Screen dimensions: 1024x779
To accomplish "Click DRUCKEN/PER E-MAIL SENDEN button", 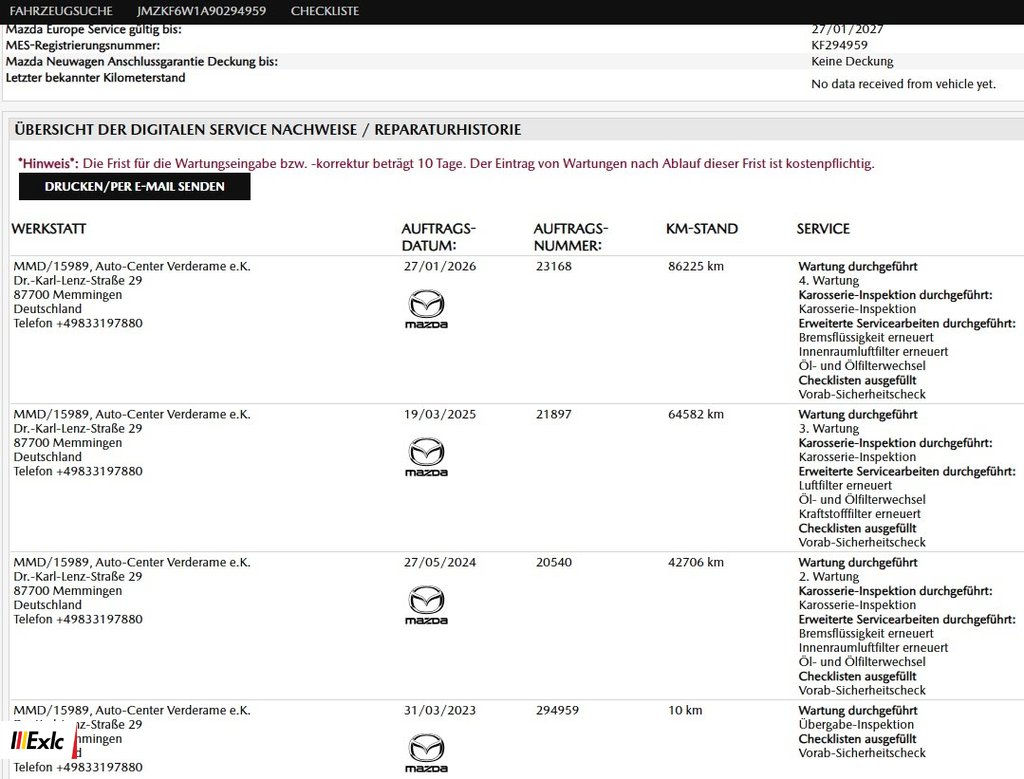I will point(135,187).
